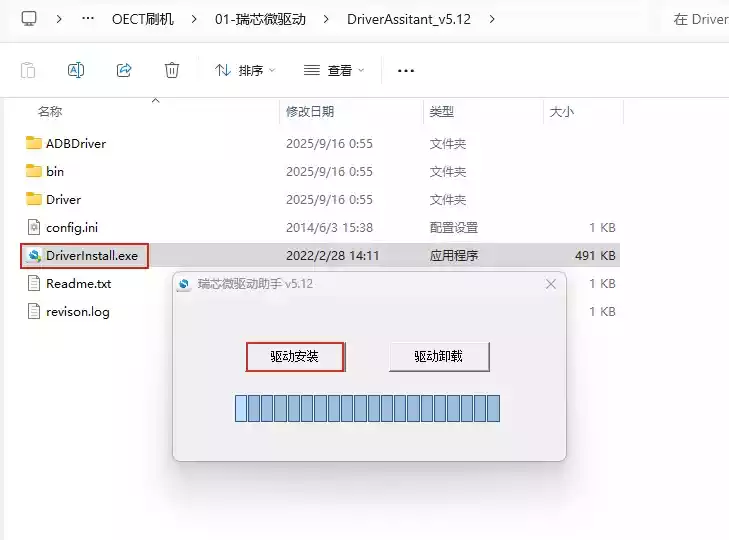
Task: Click the 驱动卸载 uninstall button
Action: pos(439,356)
